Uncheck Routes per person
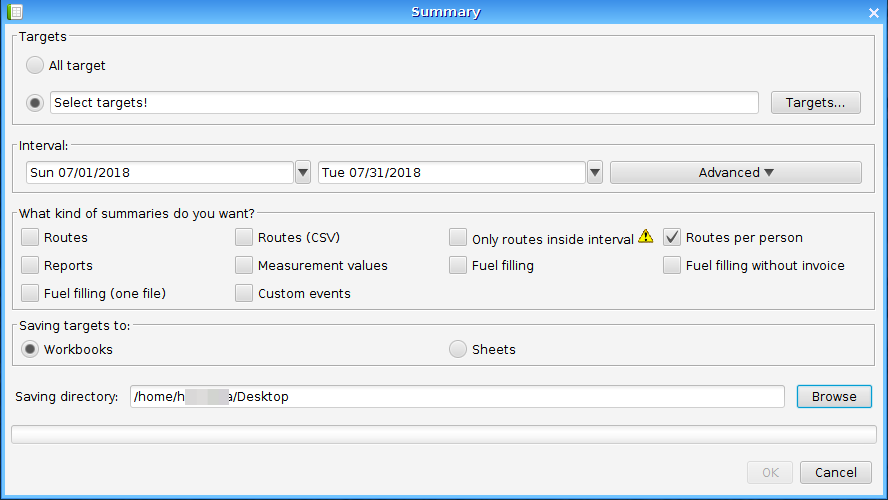 672,238
